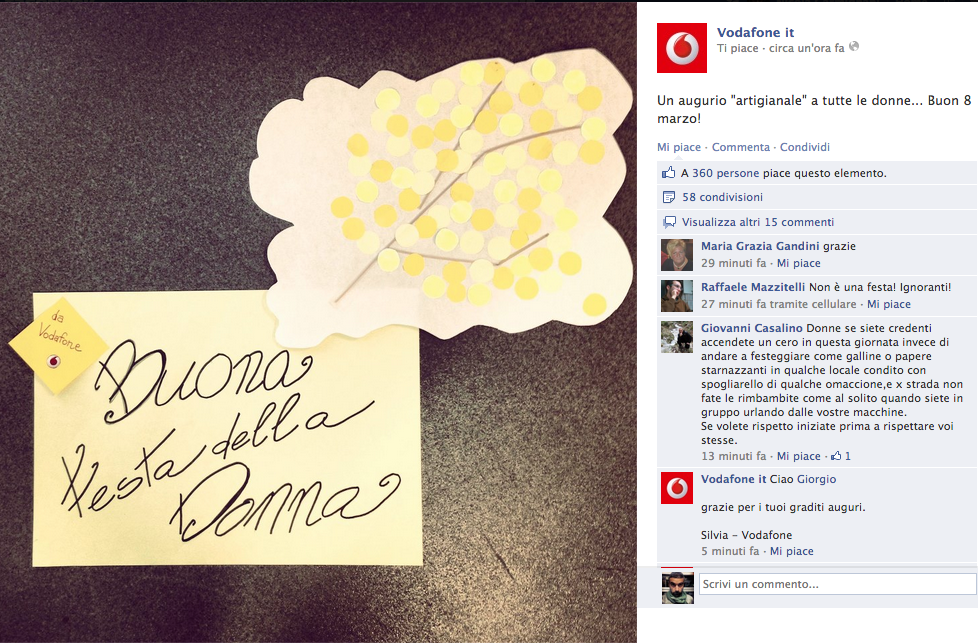Open Maria Grazia Gandini's avatar
The width and height of the screenshot is (978, 643).
pyautogui.click(x=677, y=254)
